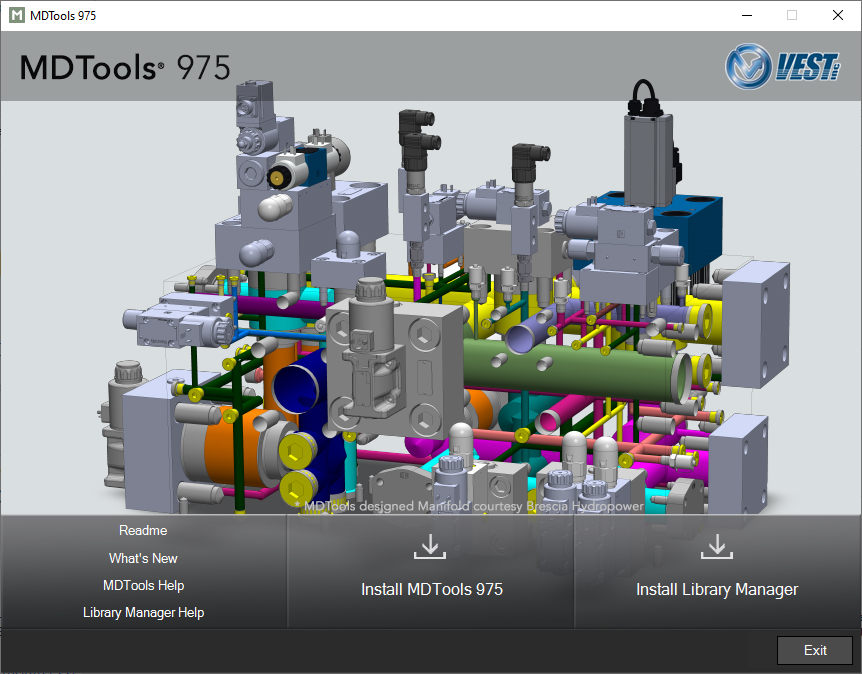Click the green MDTools icon in the title bar
Image resolution: width=862 pixels, height=674 pixels.
tap(14, 15)
